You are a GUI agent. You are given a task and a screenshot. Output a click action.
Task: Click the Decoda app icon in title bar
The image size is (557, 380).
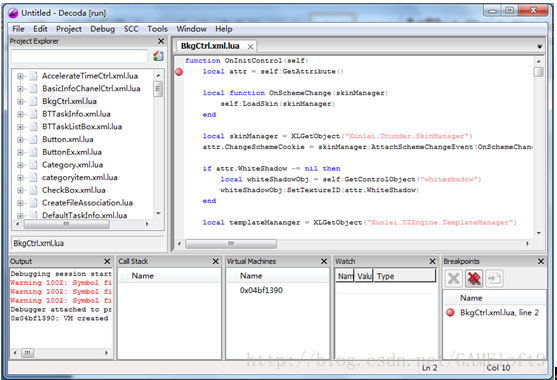pyautogui.click(x=13, y=13)
